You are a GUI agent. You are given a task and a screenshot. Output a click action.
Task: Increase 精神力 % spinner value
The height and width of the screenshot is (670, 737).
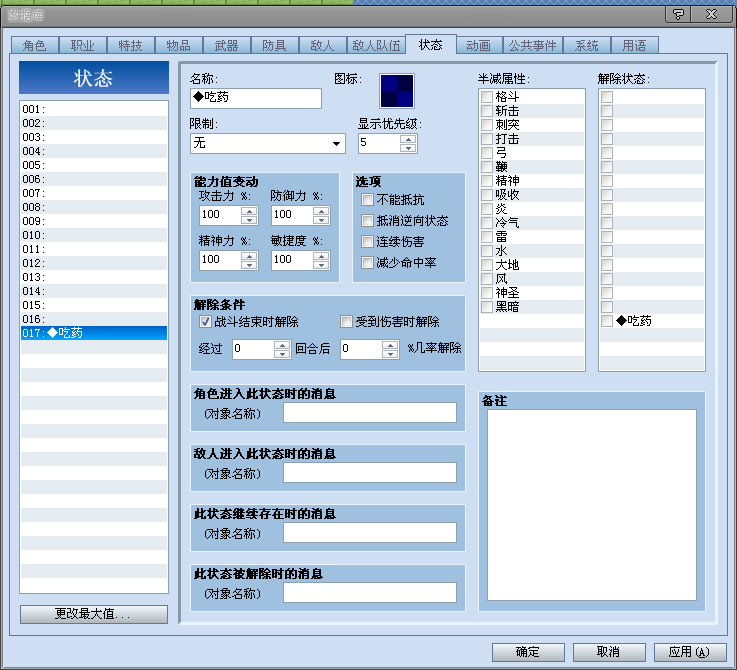[249, 256]
